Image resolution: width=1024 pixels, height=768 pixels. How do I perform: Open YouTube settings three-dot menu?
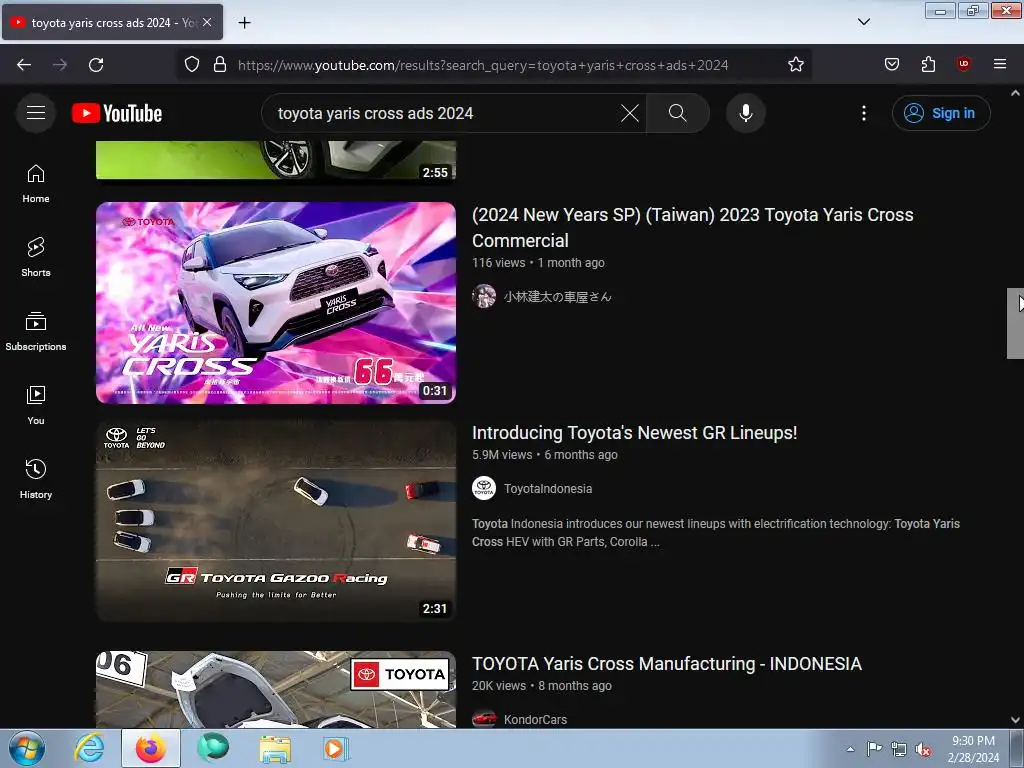[x=864, y=113]
